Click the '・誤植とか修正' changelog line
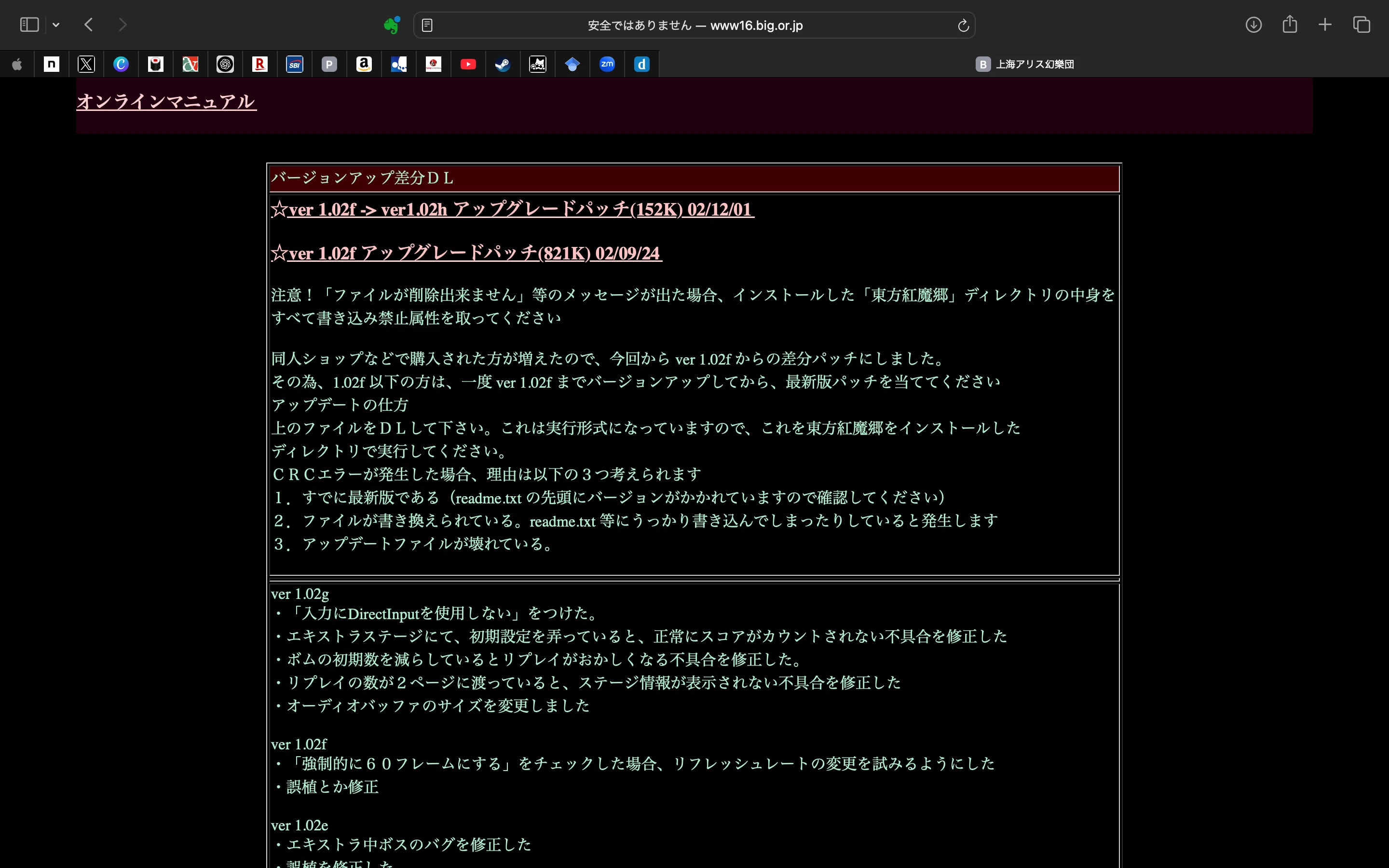 click(325, 787)
